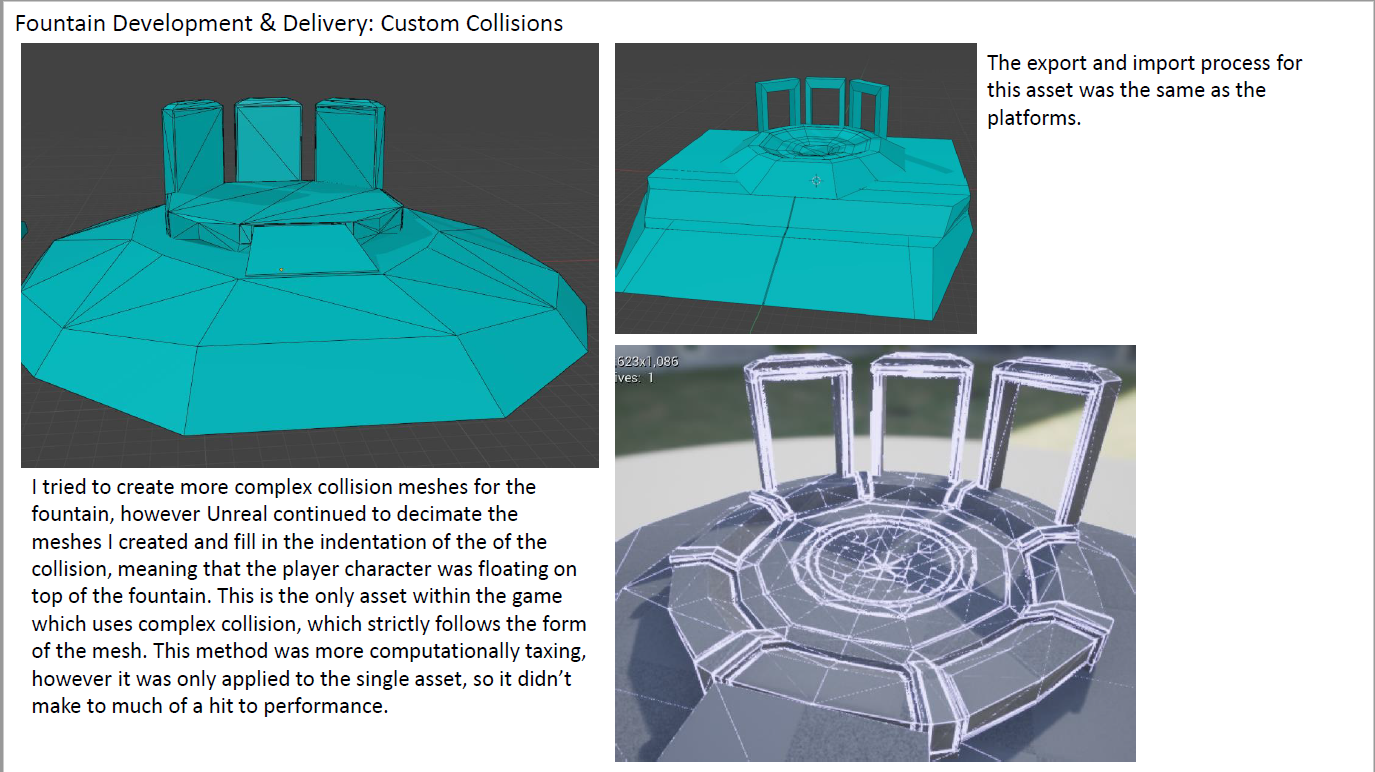Click the slide title 'Fountain Development & Delivery: Custom Collisions'
Image resolution: width=1375 pixels, height=772 pixels.
(x=289, y=23)
